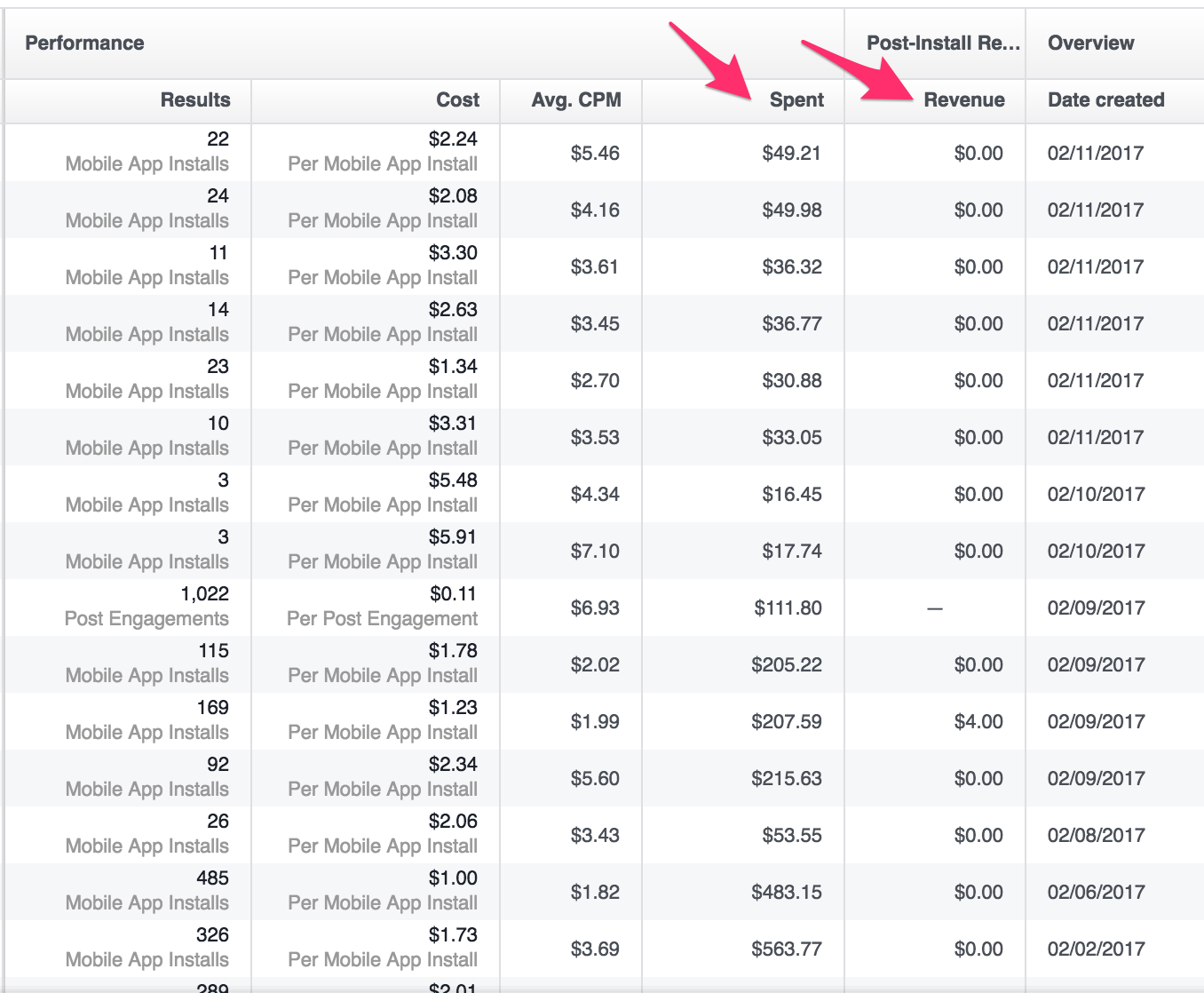Click the dash in the Revenue column
This screenshot has width=1204, height=993.
point(934,608)
